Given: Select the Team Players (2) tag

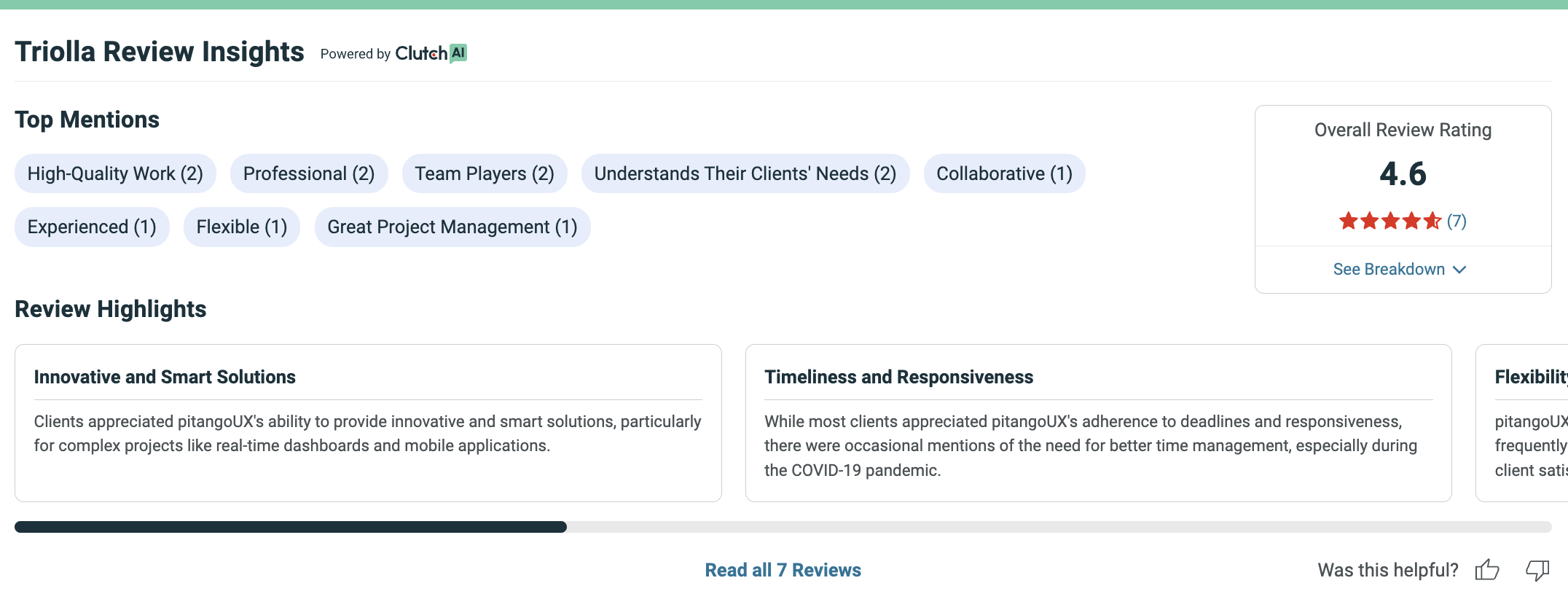Looking at the screenshot, I should 485,173.
